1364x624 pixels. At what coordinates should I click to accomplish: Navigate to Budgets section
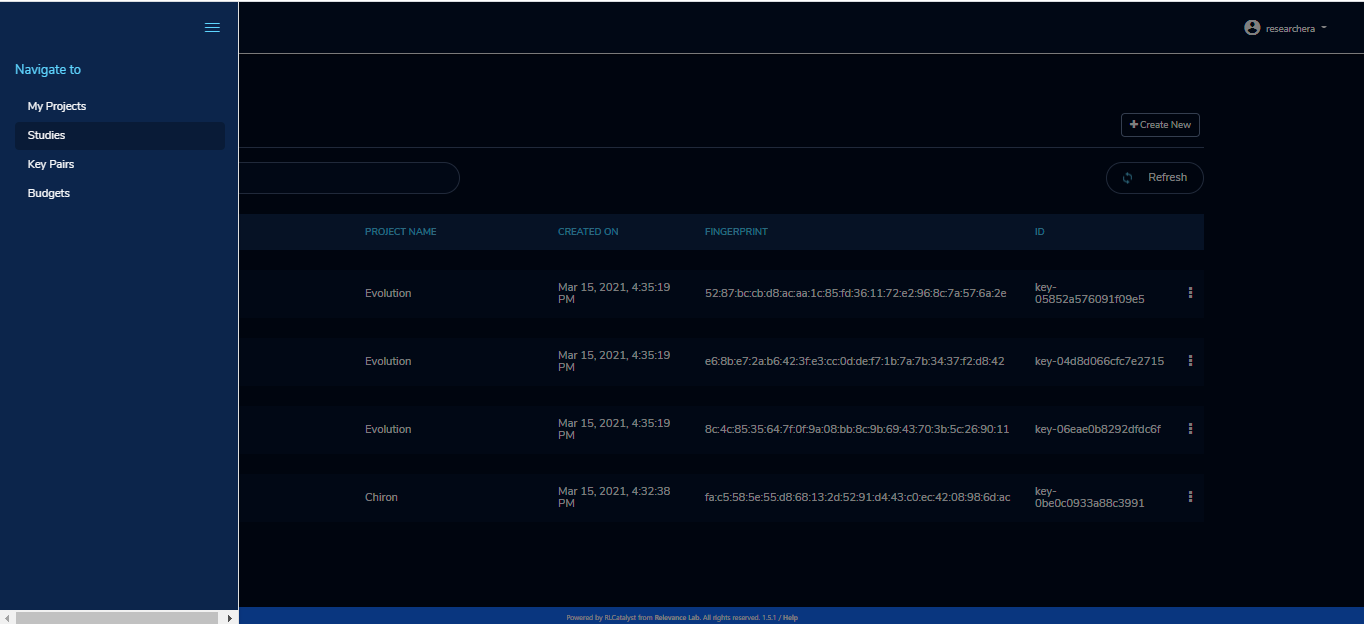click(49, 193)
